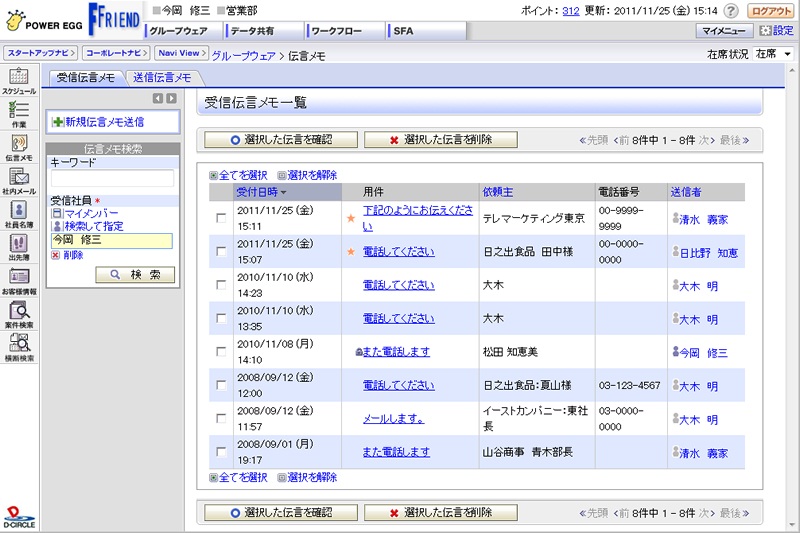Click sender 日比野 知恵 link
The height and width of the screenshot is (533, 800).
click(x=709, y=252)
